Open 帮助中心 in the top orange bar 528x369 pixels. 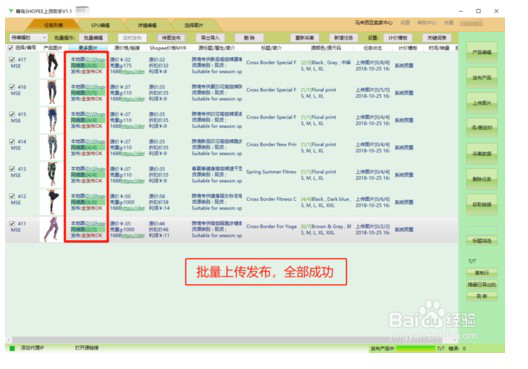point(427,23)
